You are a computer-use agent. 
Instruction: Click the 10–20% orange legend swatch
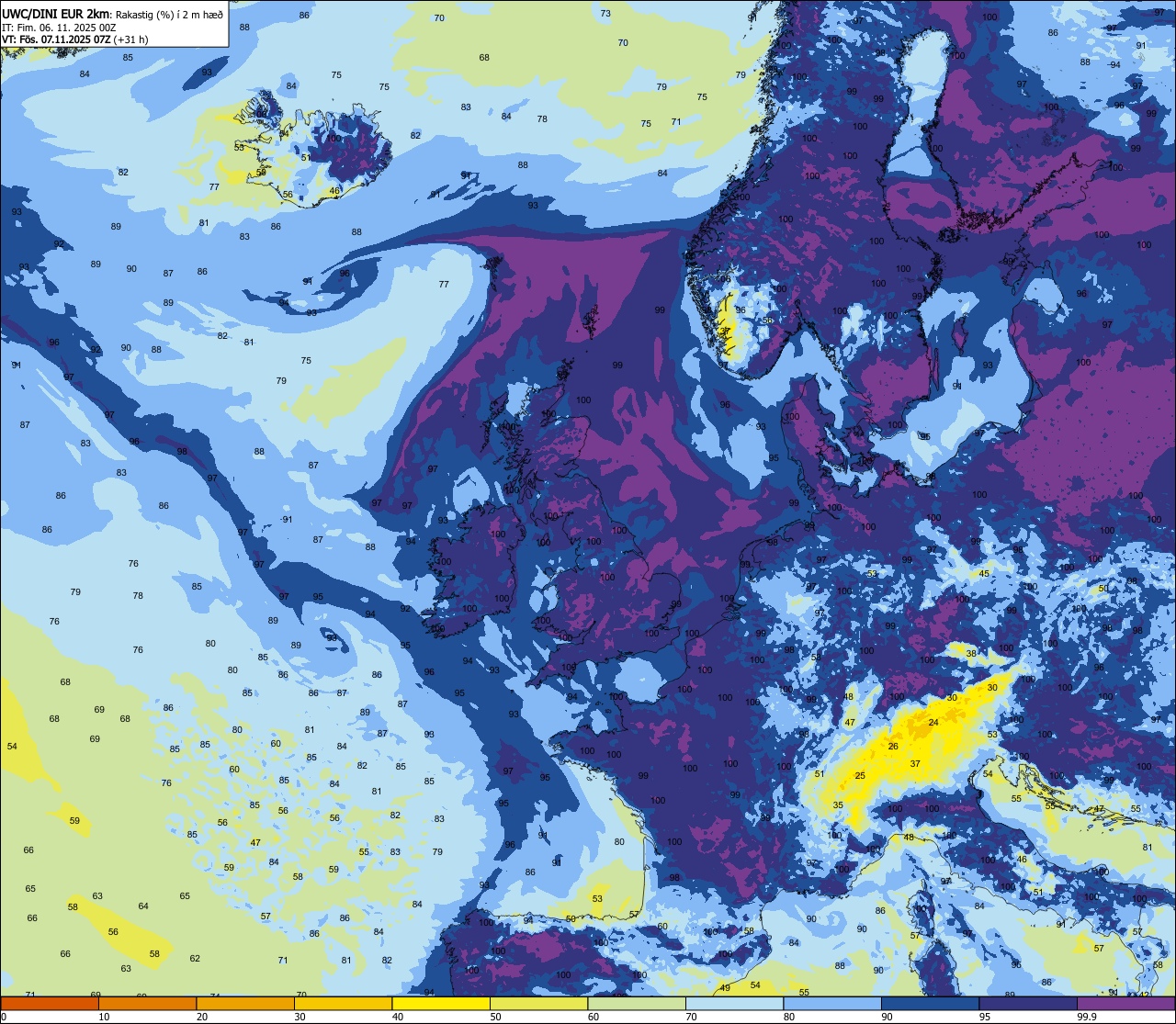coord(147,1004)
